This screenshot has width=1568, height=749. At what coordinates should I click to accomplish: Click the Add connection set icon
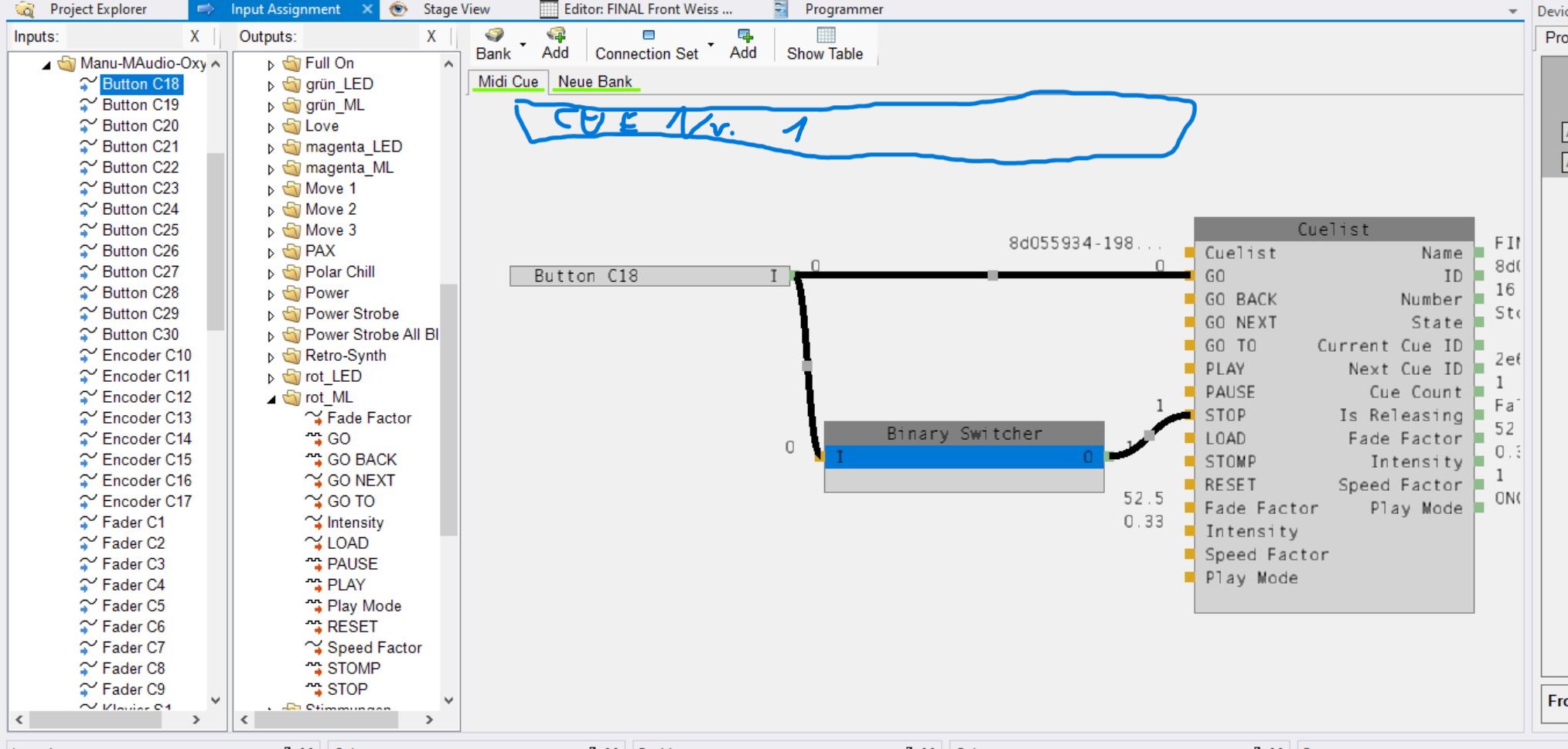coord(744,36)
